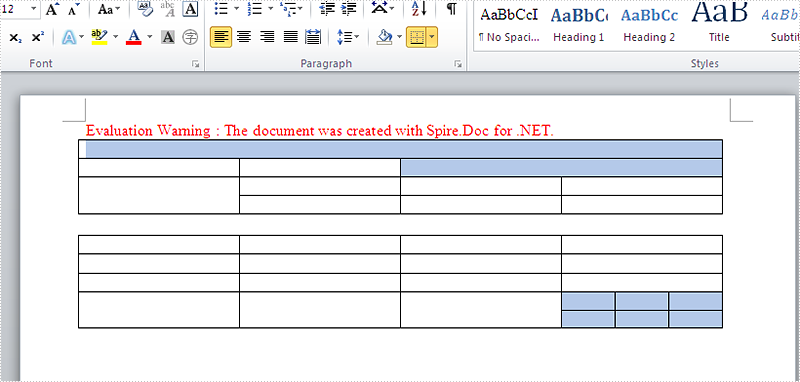Toggle Center alignment

[x=244, y=37]
